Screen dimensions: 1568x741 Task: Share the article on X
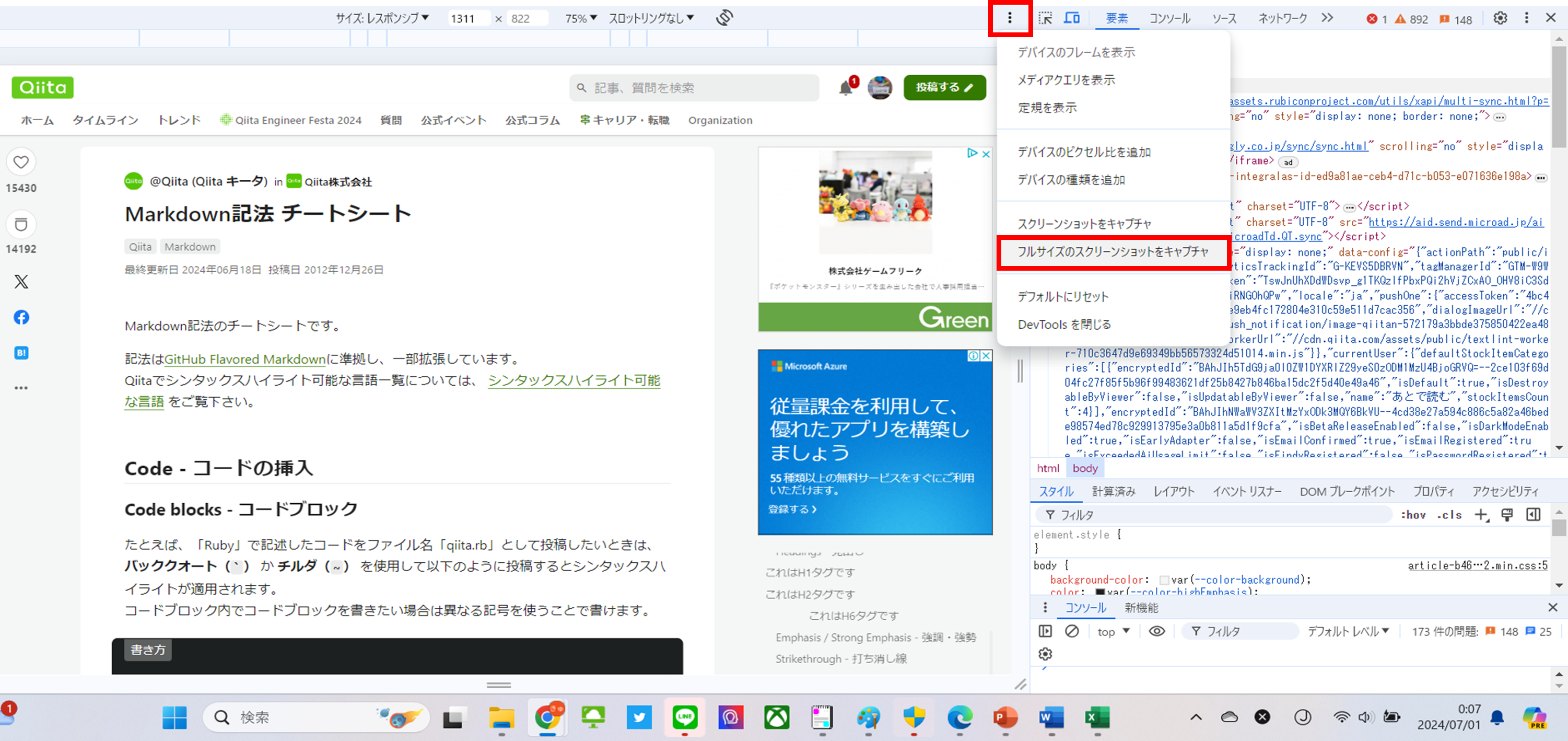[x=21, y=281]
